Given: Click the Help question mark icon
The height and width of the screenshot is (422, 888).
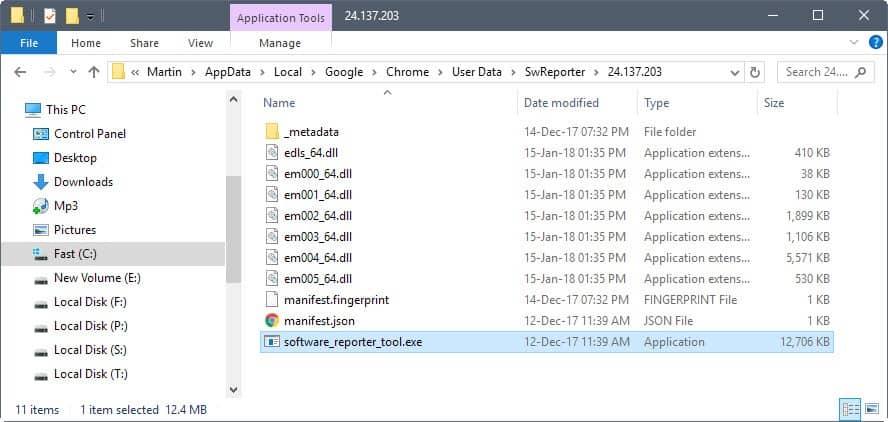Looking at the screenshot, I should coord(876,42).
